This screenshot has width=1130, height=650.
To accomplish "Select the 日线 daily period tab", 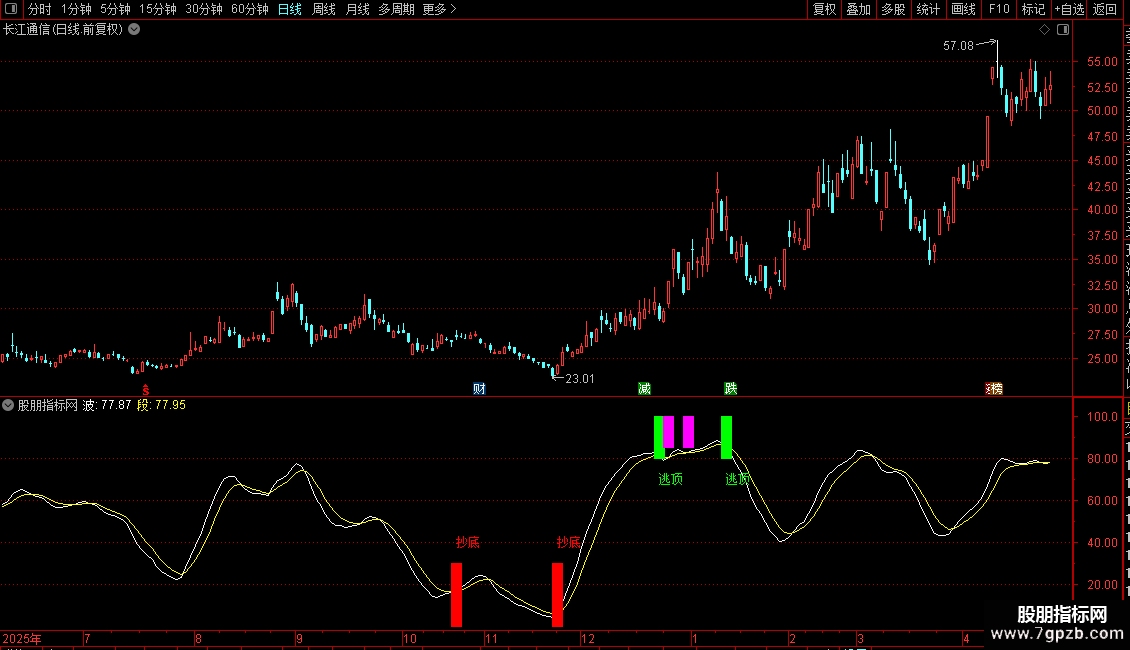I will pyautogui.click(x=290, y=9).
